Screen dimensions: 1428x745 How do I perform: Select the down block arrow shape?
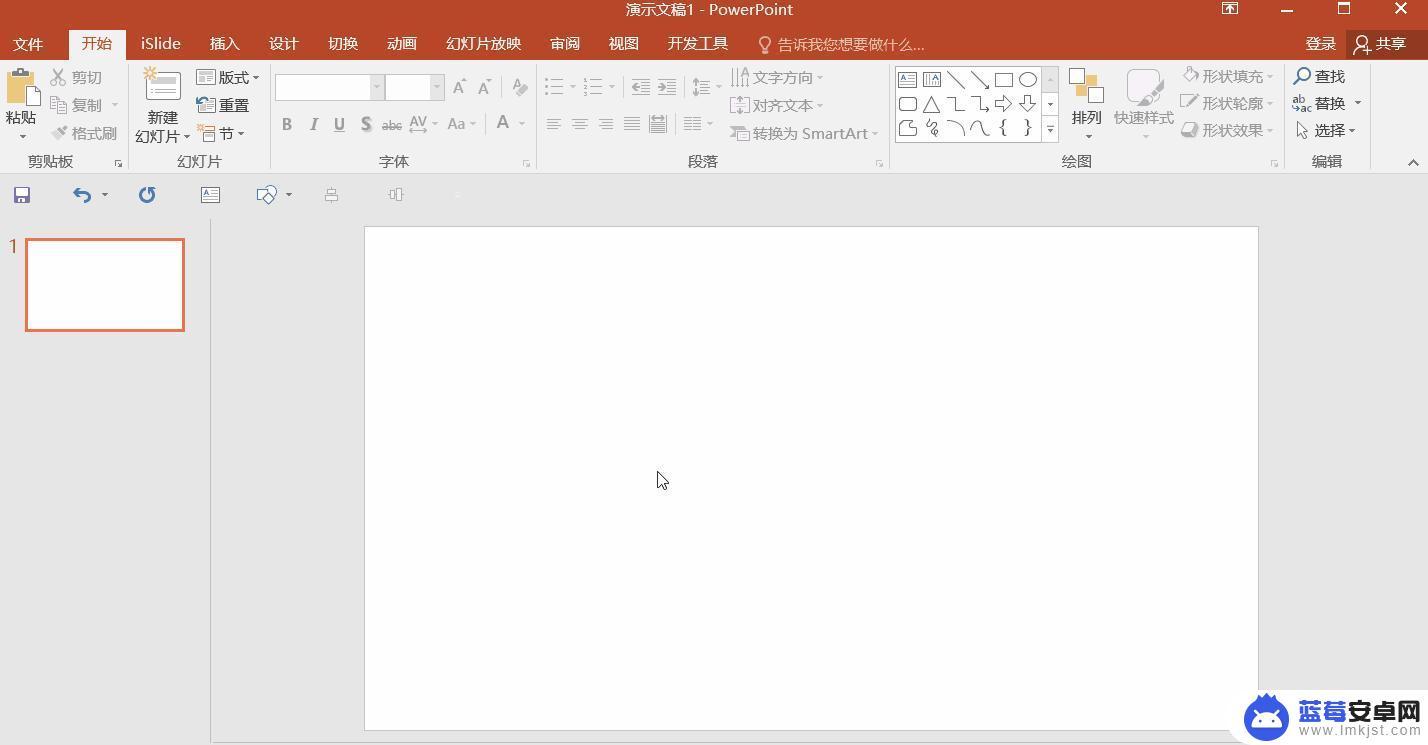(1028, 104)
